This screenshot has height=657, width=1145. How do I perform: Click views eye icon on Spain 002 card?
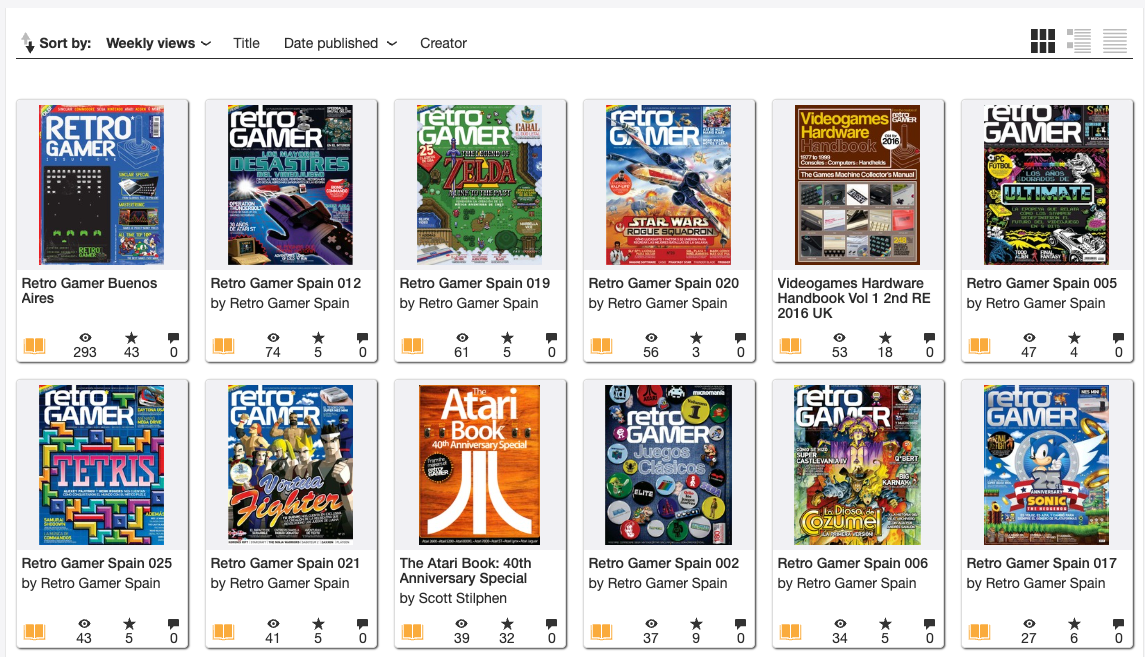tap(651, 623)
